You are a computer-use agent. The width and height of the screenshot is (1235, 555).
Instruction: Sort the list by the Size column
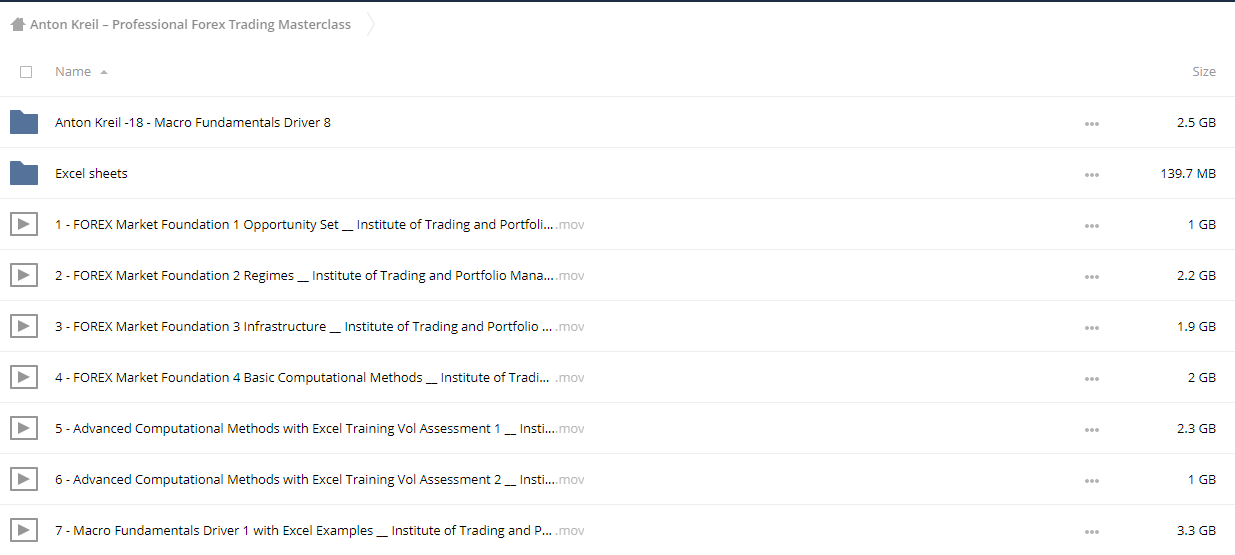pos(1204,72)
